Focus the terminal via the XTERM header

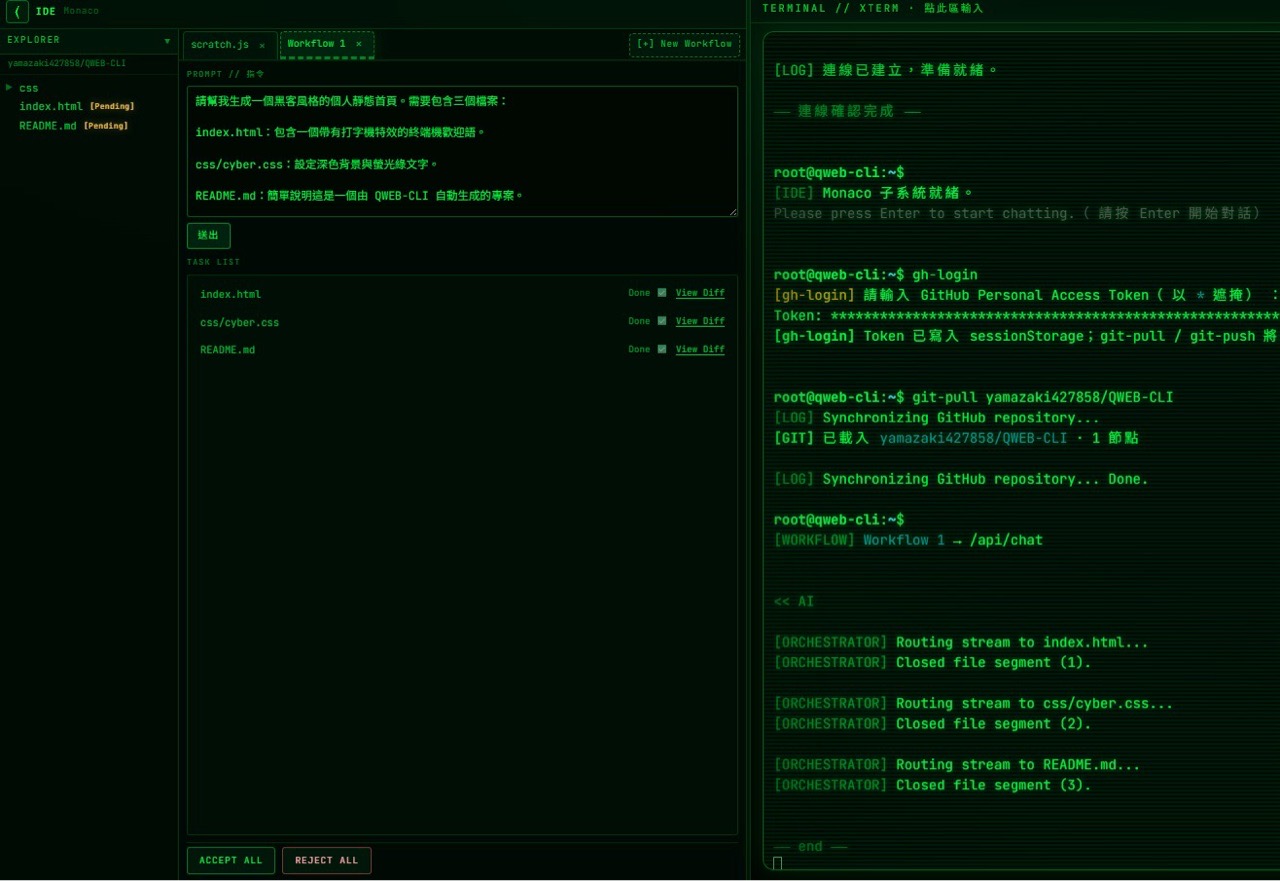[x=873, y=8]
